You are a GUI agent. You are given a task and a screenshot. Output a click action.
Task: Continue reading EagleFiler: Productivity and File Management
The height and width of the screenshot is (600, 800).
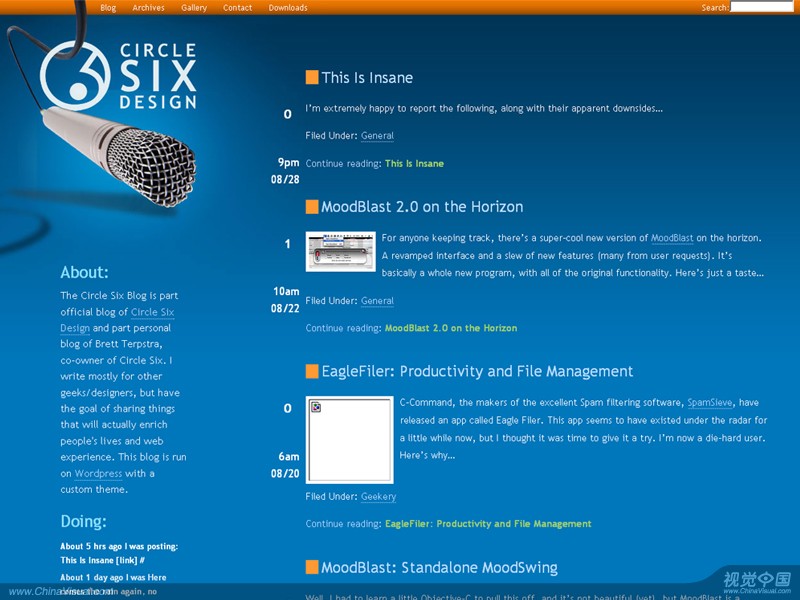tap(488, 524)
